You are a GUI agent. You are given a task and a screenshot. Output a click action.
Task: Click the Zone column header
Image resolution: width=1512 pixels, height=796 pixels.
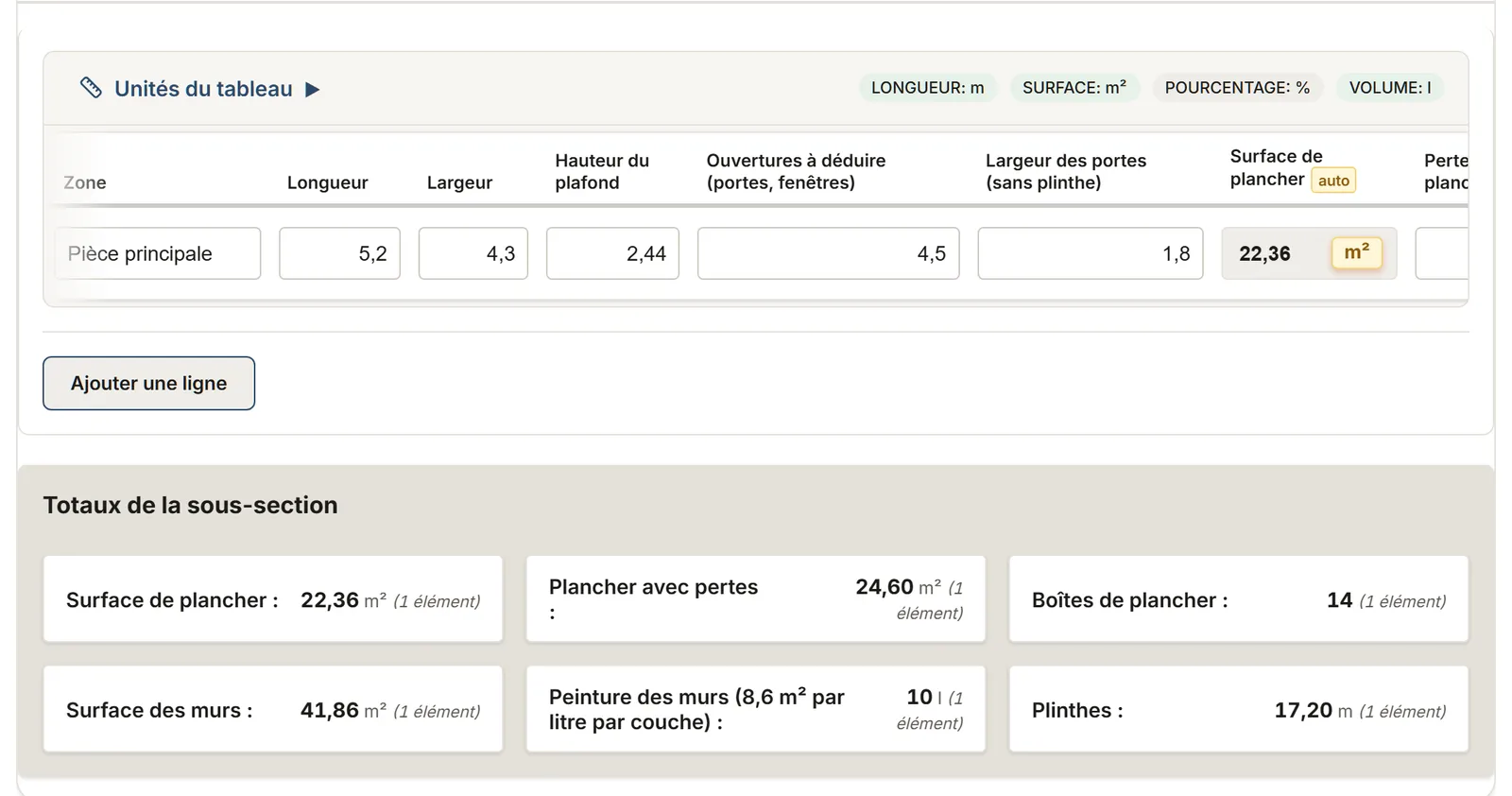(x=85, y=182)
